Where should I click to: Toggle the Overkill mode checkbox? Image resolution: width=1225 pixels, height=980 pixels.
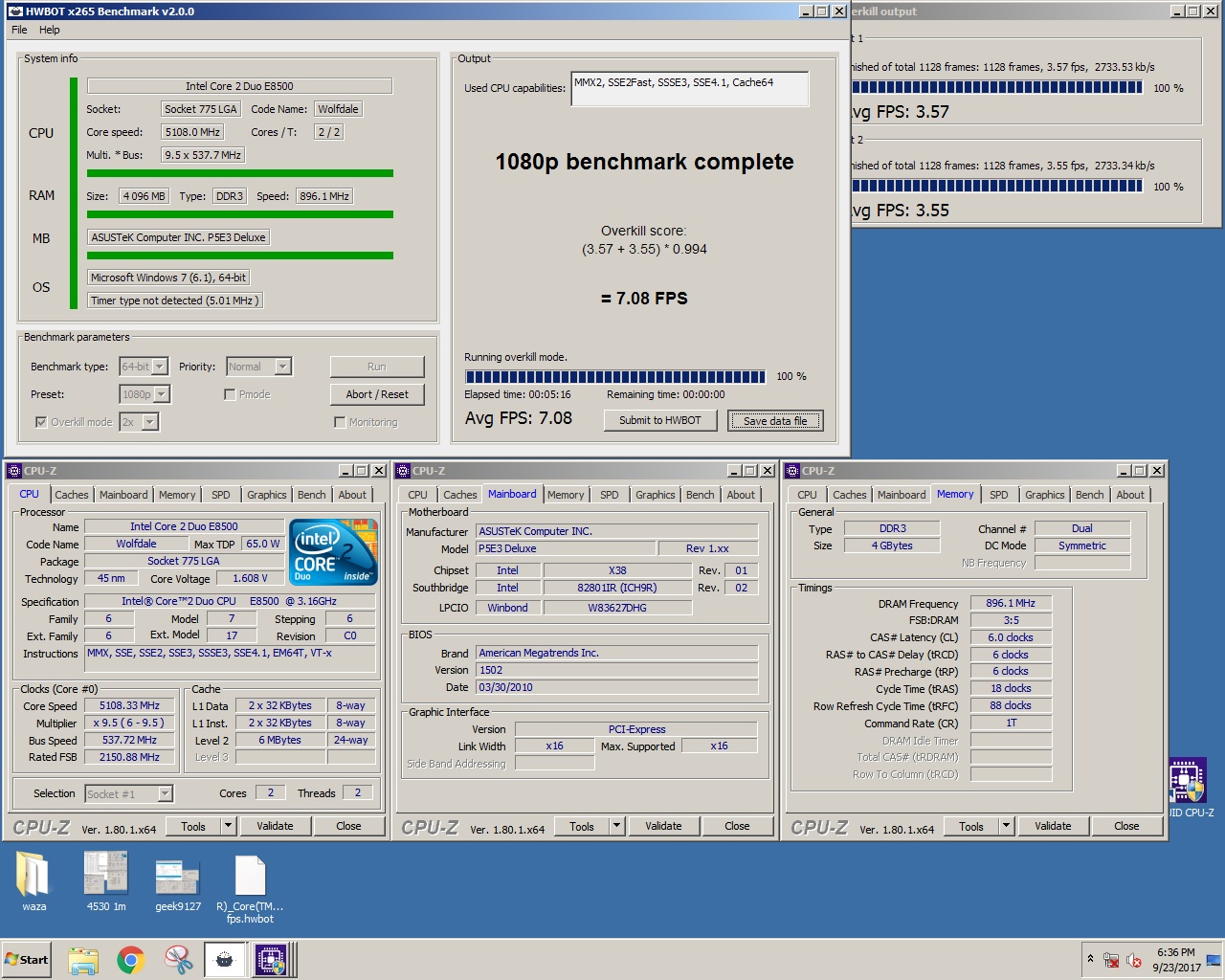point(41,422)
